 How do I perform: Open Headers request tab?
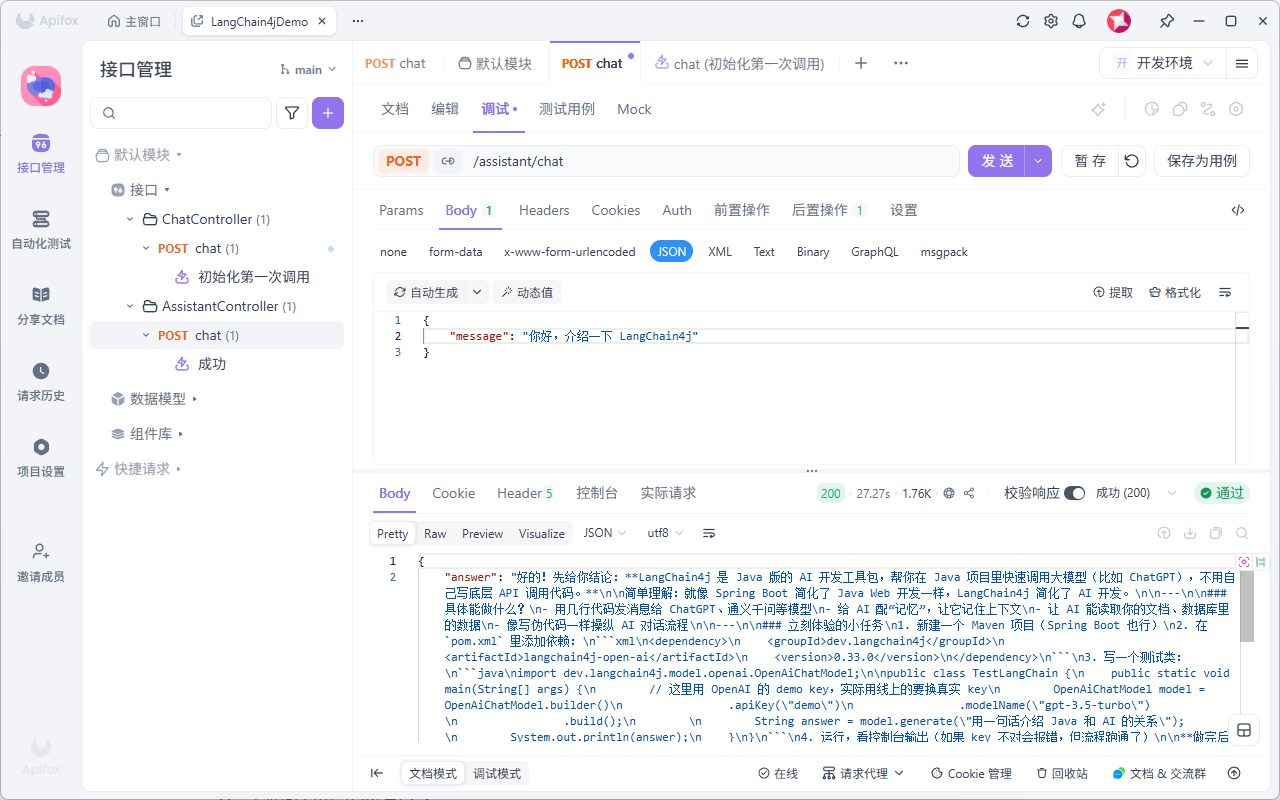point(544,210)
